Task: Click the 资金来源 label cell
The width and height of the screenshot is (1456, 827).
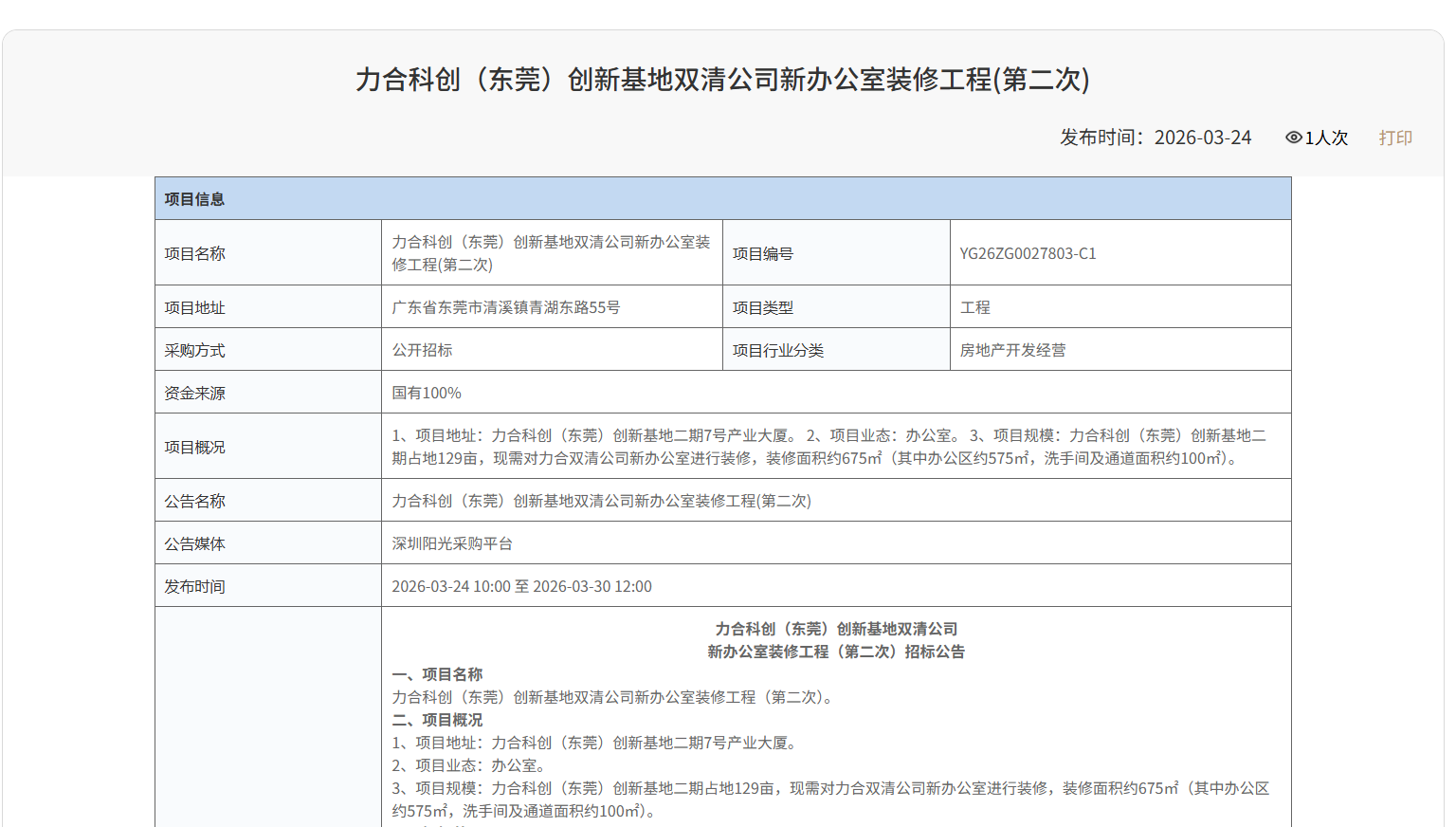Action: [x=195, y=393]
